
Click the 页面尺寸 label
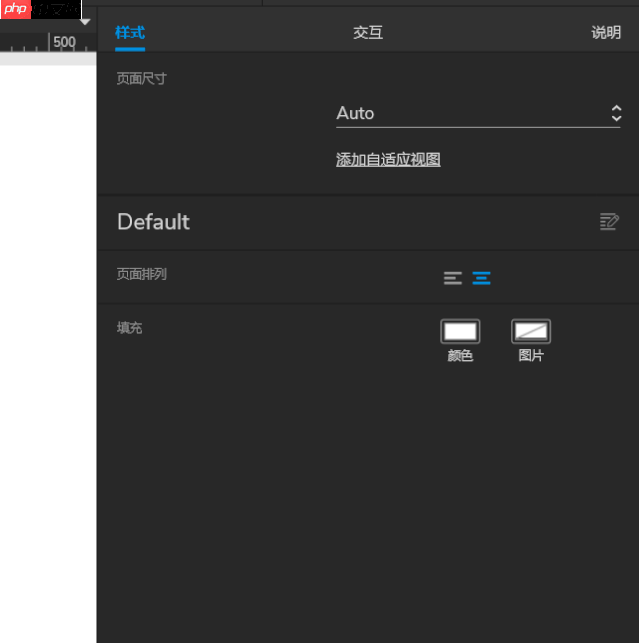pyautogui.click(x=141, y=79)
